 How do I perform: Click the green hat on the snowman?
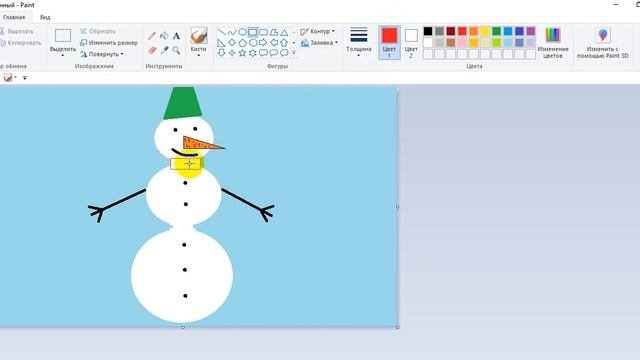tap(182, 103)
